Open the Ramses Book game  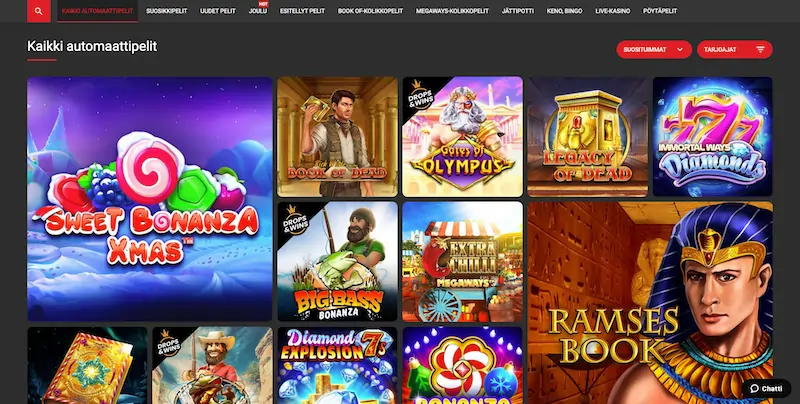click(650, 303)
